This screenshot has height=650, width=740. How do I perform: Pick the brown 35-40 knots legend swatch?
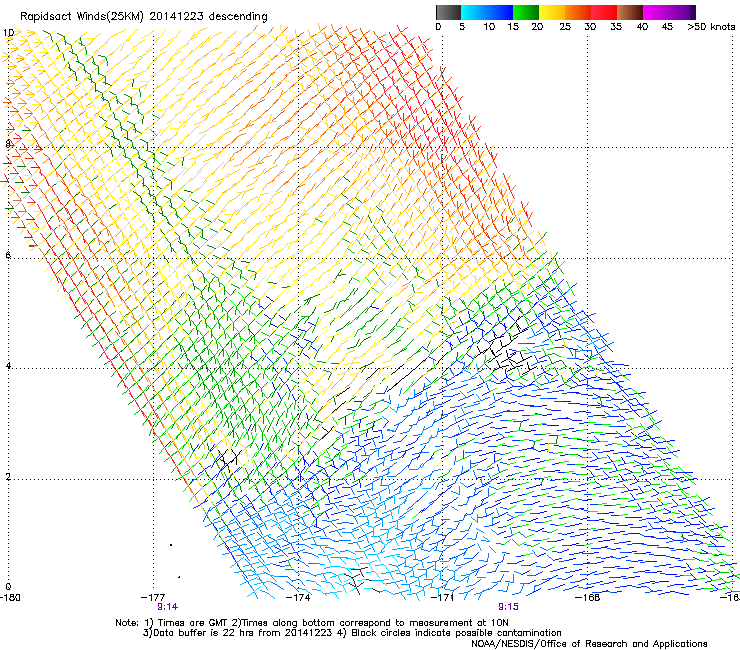(630, 12)
